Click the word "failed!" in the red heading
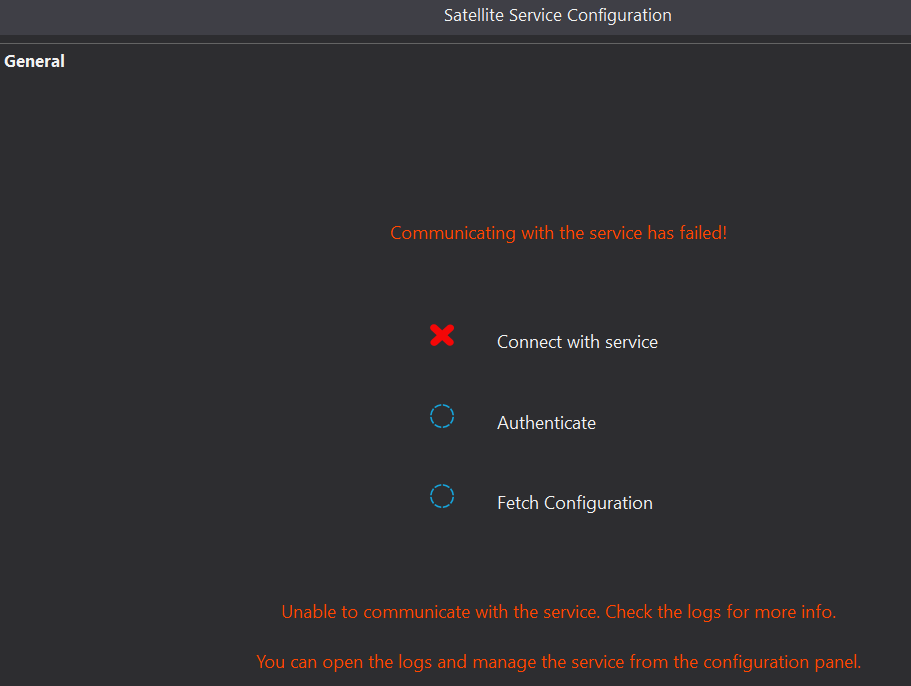 coord(701,233)
